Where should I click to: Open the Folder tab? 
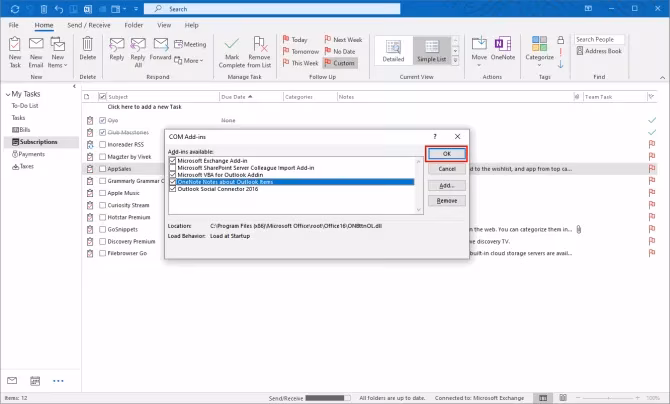(x=134, y=25)
